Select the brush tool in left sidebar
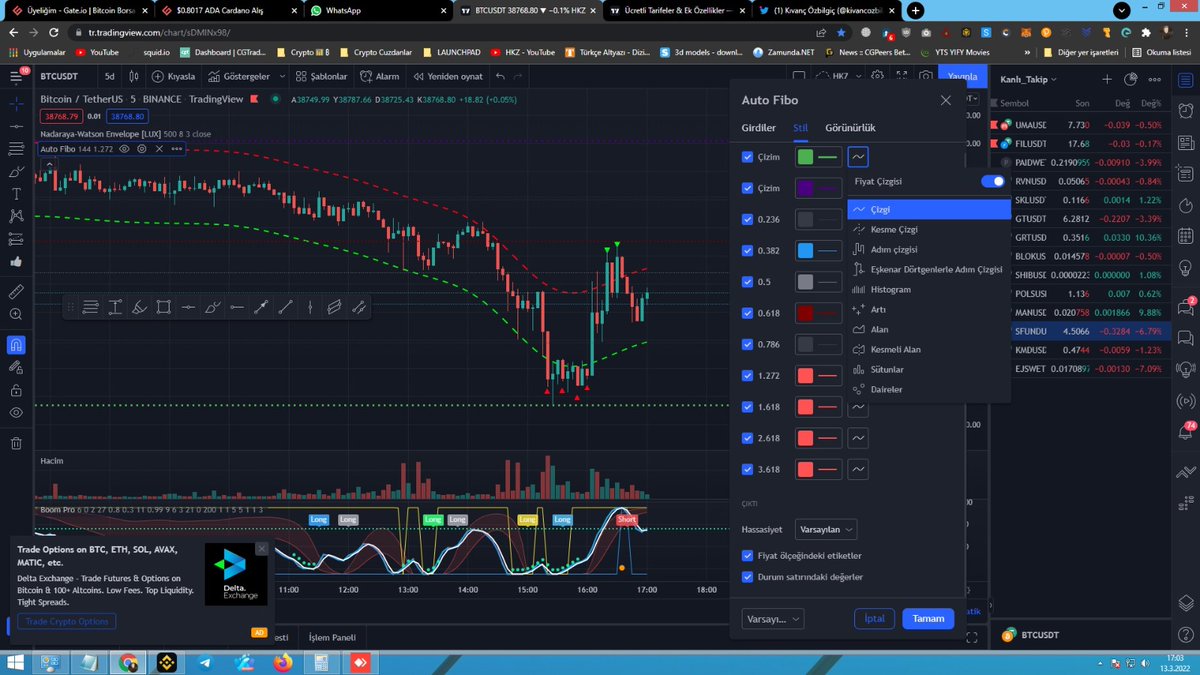The width and height of the screenshot is (1200, 675). [x=16, y=170]
